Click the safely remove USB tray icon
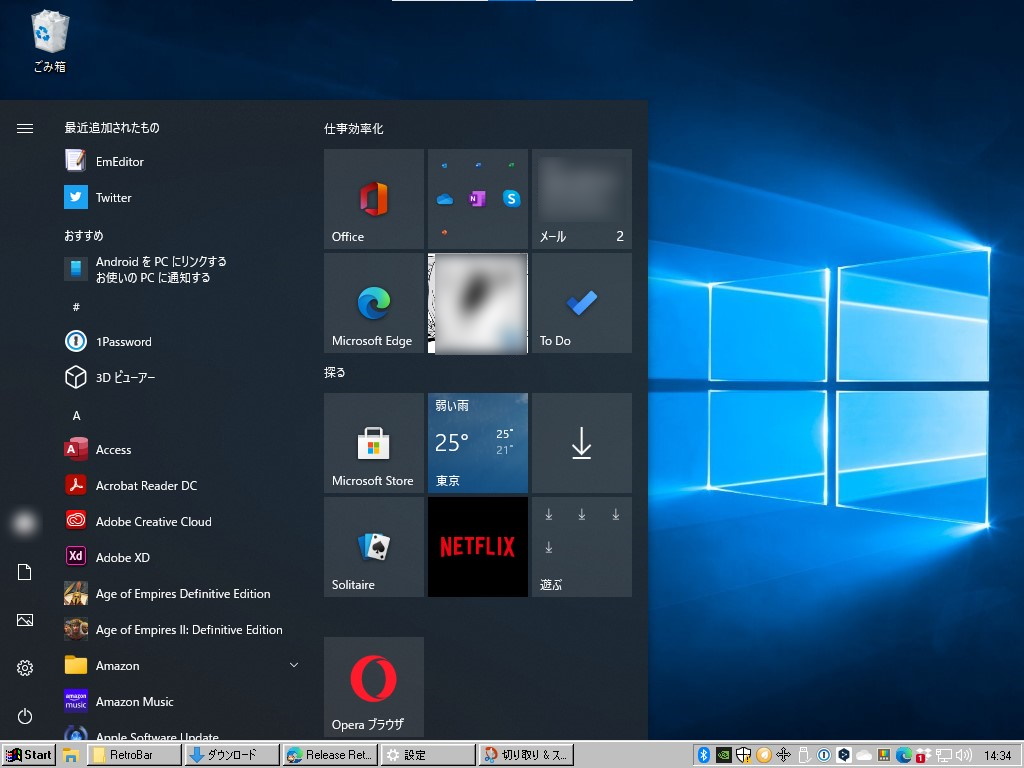The image size is (1024, 768). 804,755
